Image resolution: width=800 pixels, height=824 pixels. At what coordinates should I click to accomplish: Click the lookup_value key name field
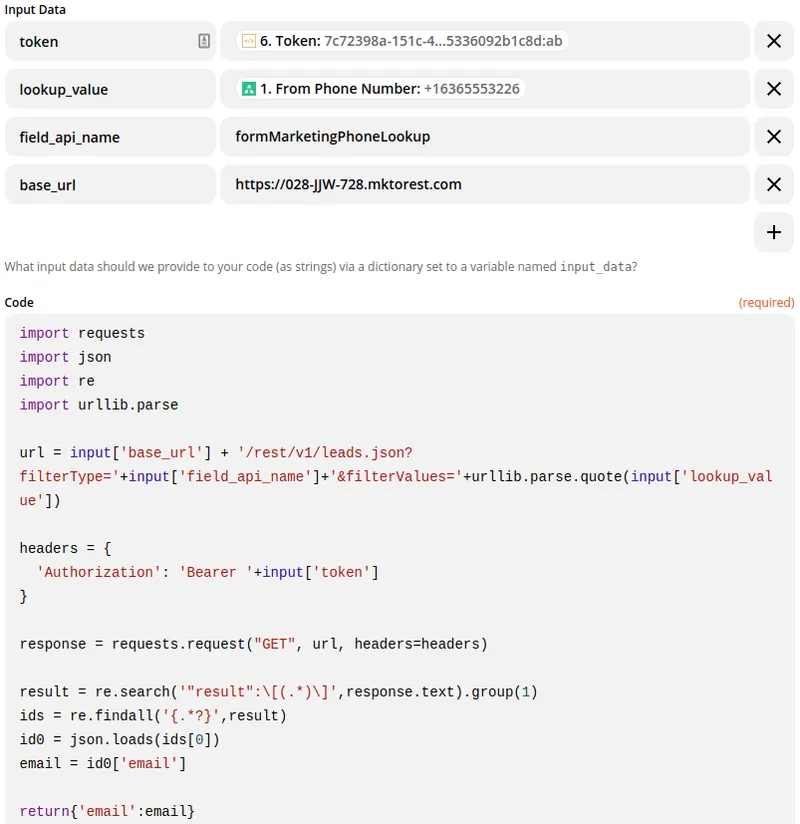point(100,88)
